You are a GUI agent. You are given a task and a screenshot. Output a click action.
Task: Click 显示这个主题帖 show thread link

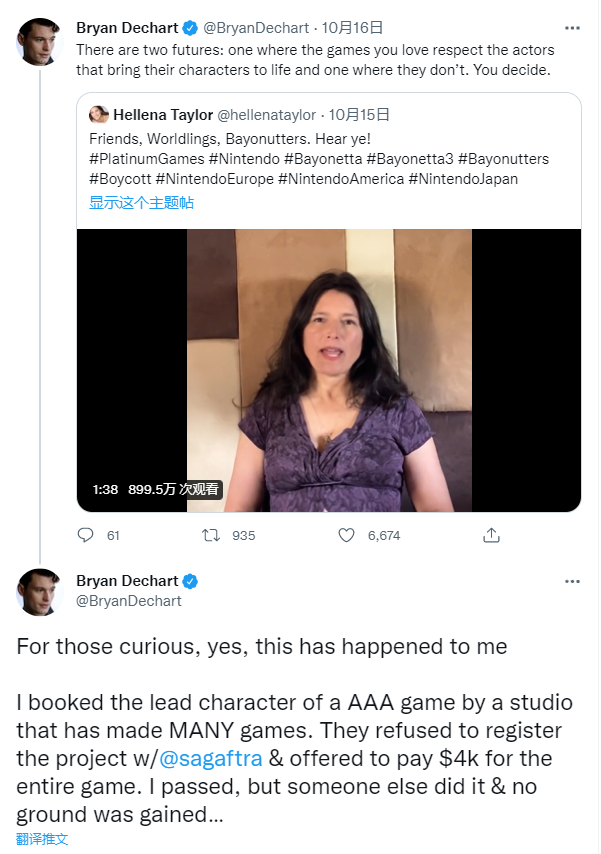coord(141,202)
